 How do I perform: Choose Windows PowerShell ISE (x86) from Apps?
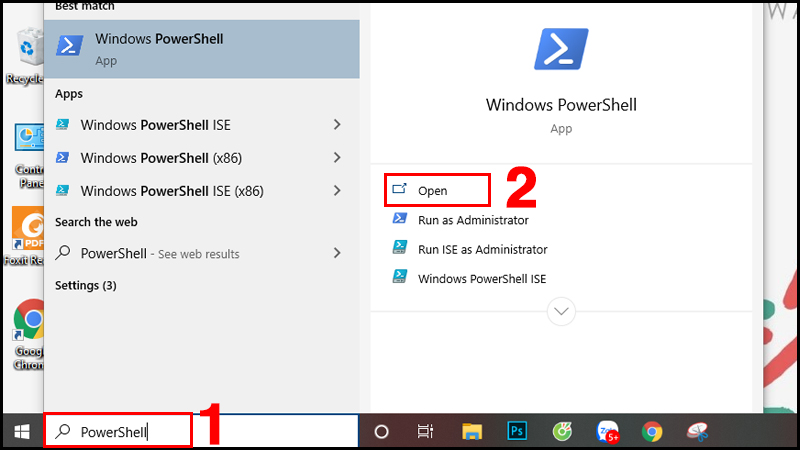pyautogui.click(x=202, y=191)
